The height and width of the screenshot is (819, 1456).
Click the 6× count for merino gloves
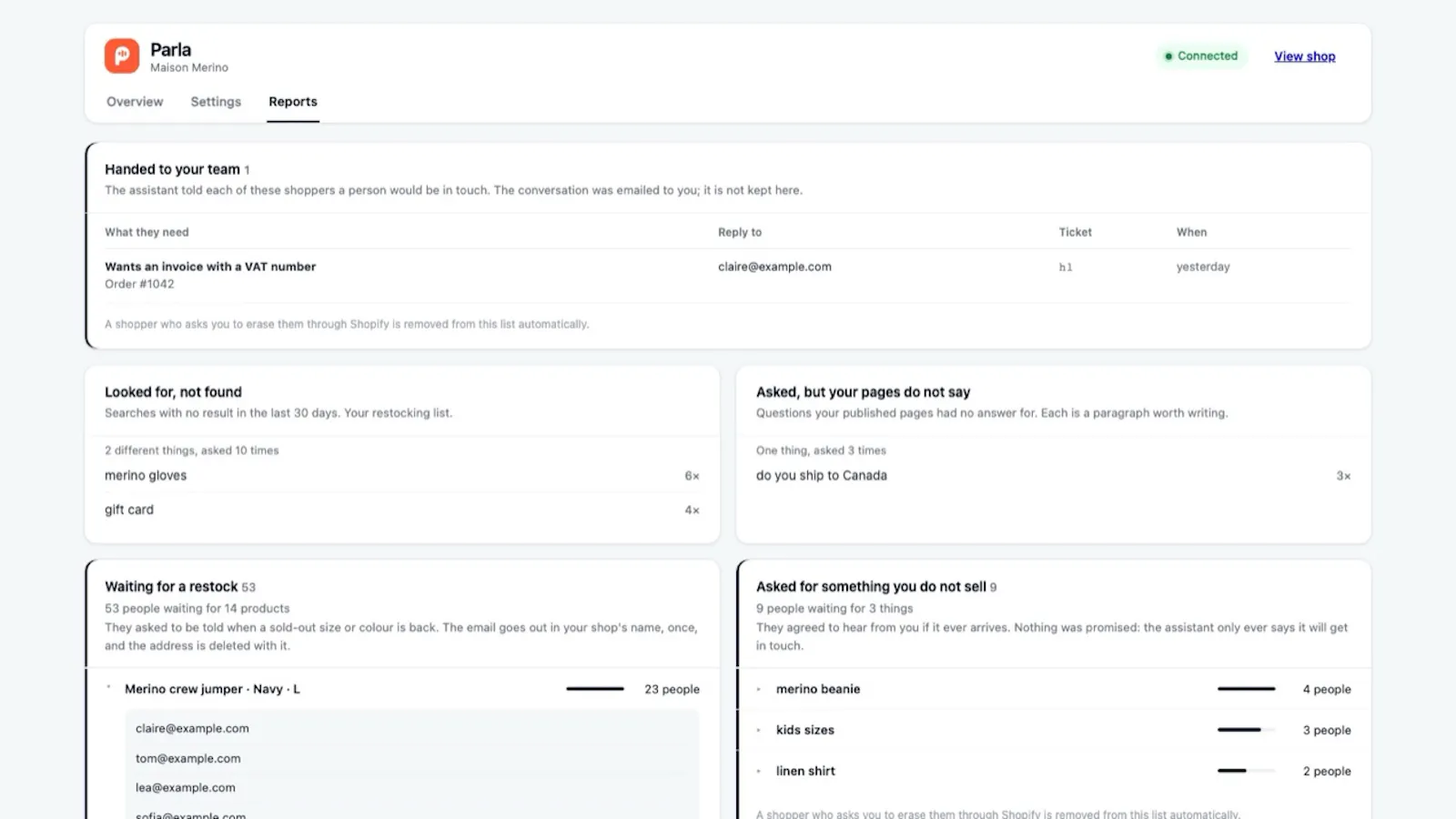(x=692, y=476)
